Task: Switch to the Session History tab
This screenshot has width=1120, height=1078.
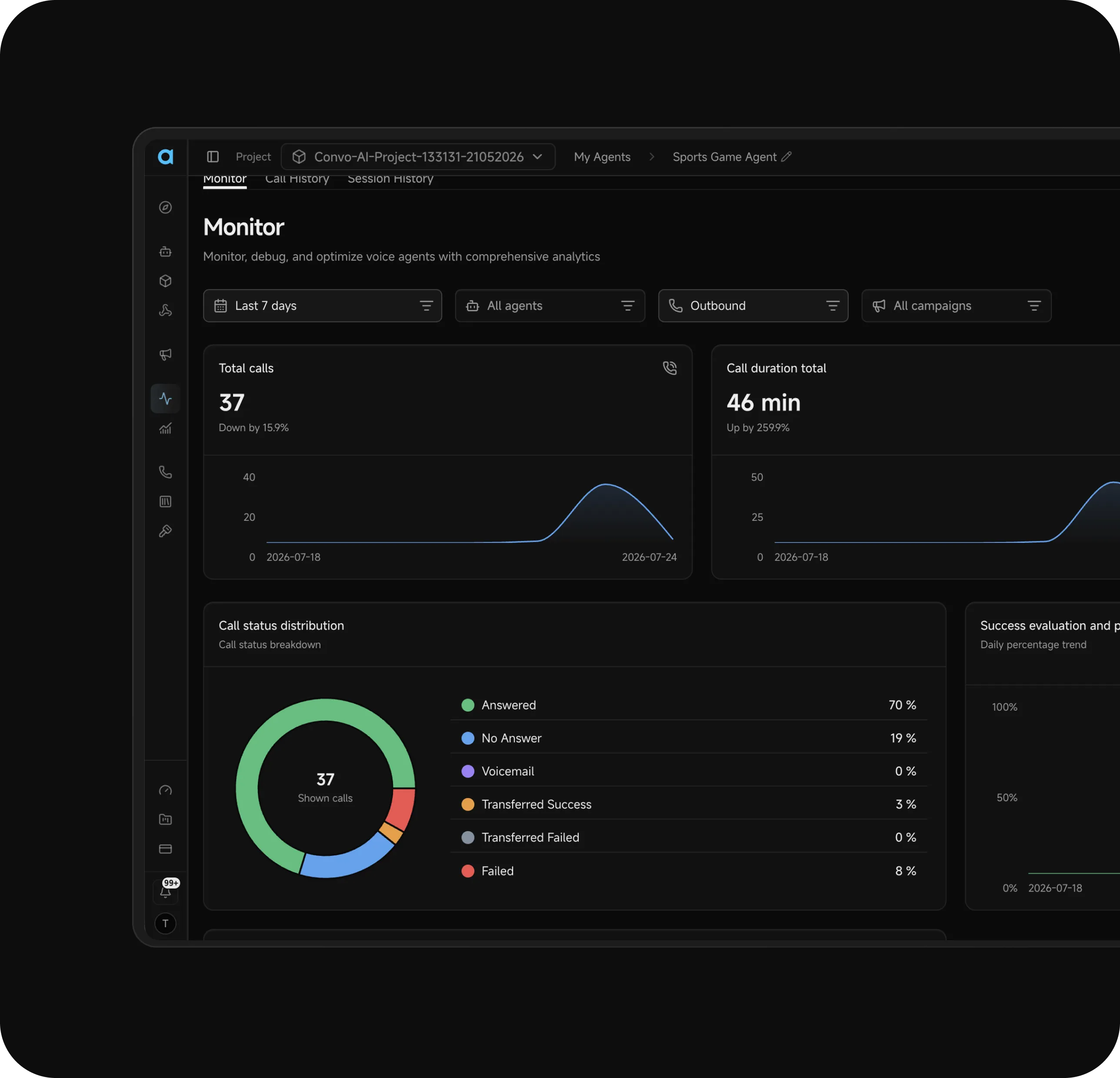Action: [x=390, y=180]
